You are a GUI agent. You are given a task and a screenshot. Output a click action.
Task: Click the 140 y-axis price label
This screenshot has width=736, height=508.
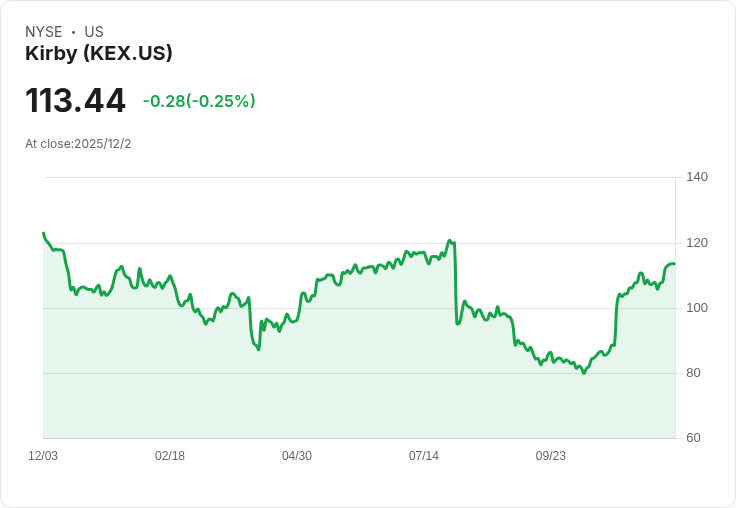(697, 177)
